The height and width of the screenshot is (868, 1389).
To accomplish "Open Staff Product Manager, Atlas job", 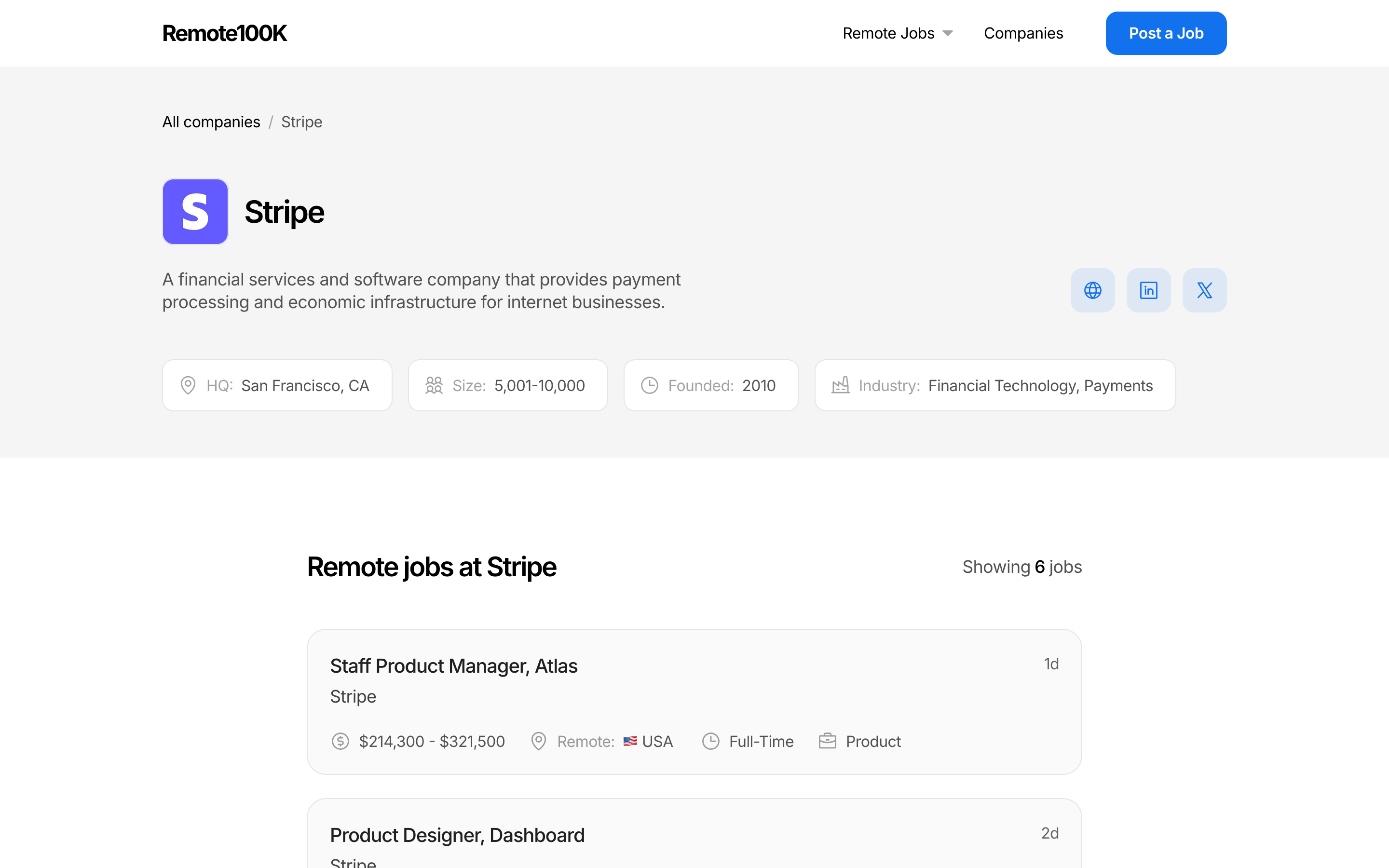I will tap(453, 666).
